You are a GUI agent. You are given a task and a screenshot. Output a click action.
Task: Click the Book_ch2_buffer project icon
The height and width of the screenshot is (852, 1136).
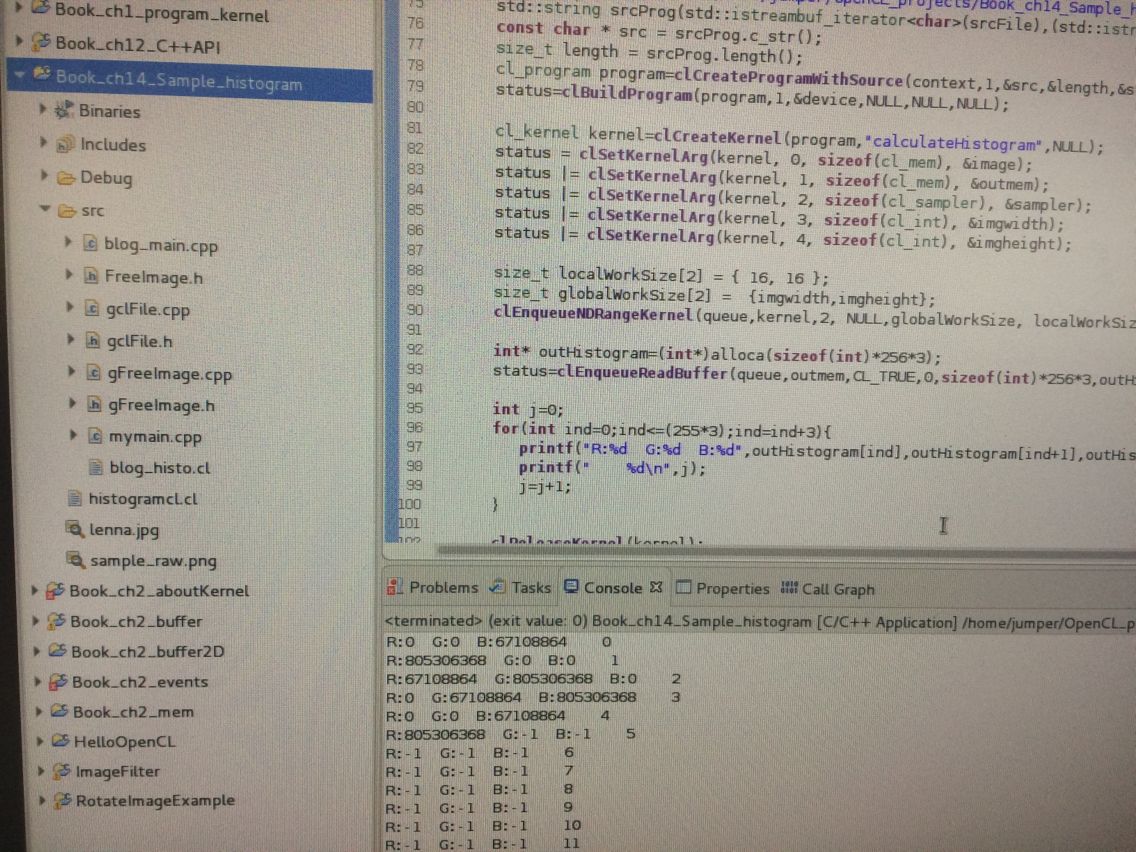coord(56,621)
